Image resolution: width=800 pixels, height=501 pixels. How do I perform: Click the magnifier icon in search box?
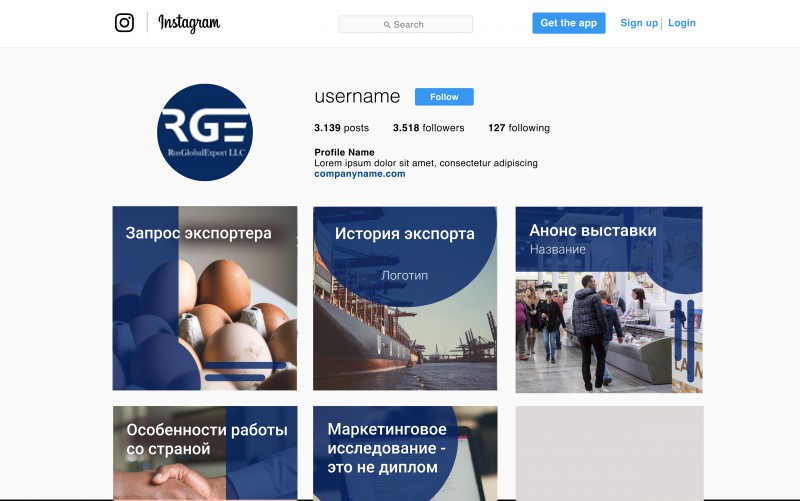click(x=387, y=24)
